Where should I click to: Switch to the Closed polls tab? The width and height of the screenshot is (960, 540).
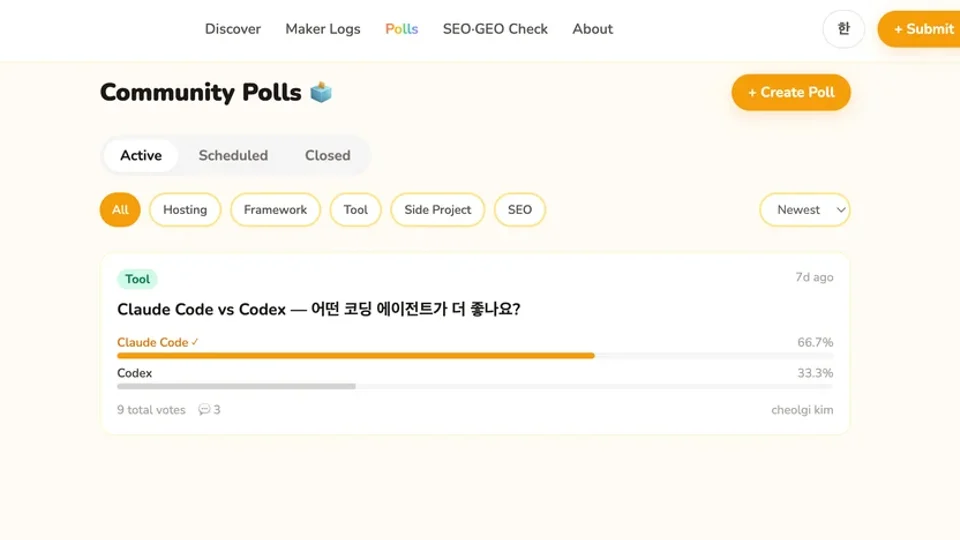click(327, 156)
